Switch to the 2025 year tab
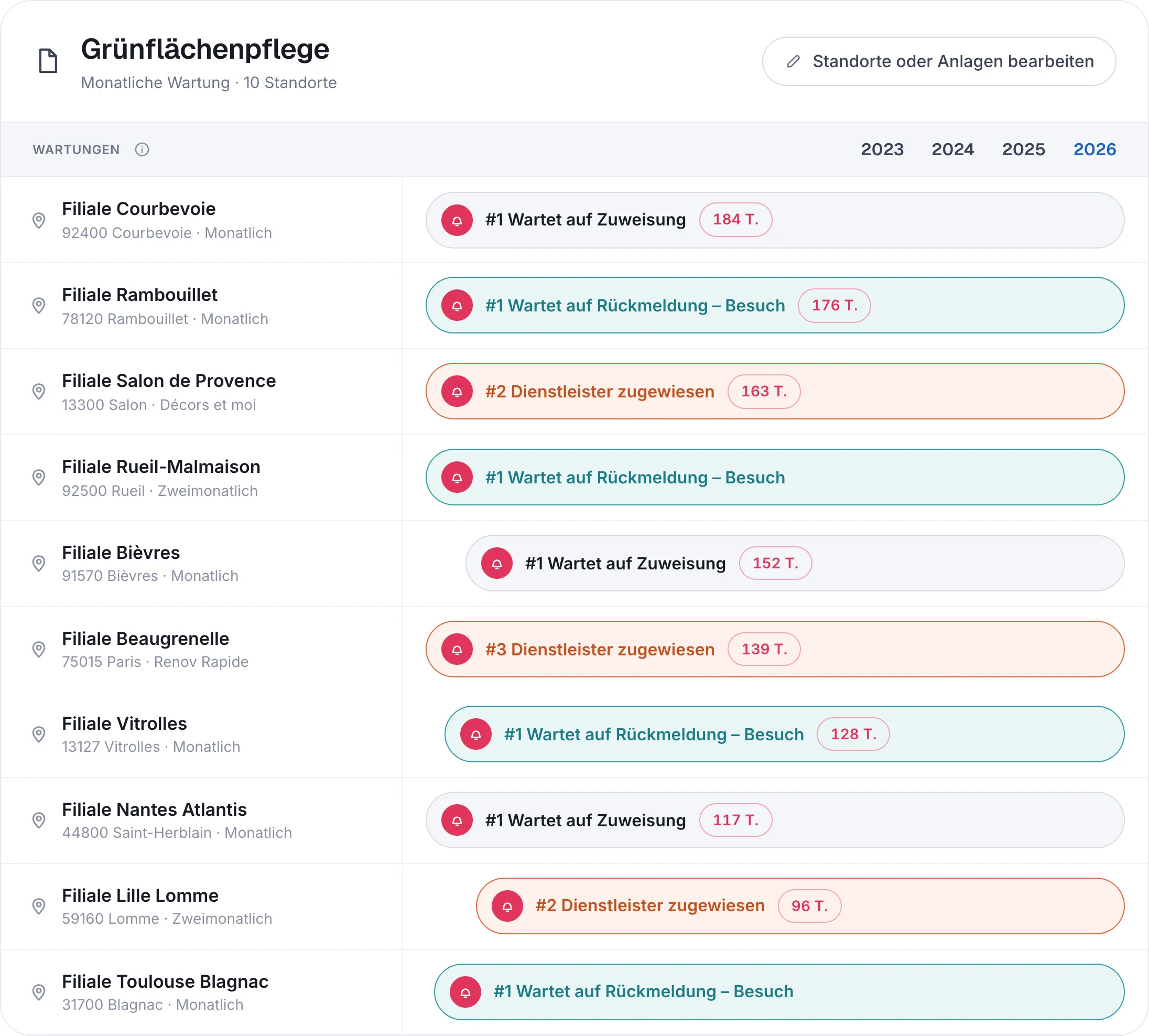The width and height of the screenshot is (1149, 1036). point(1023,150)
